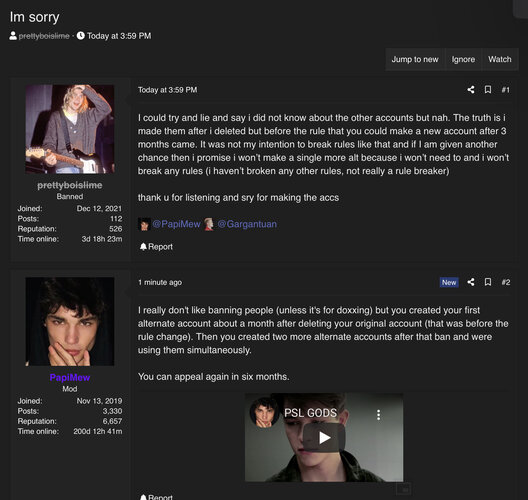Bookmark post #2
528x500 pixels.
coord(488,282)
